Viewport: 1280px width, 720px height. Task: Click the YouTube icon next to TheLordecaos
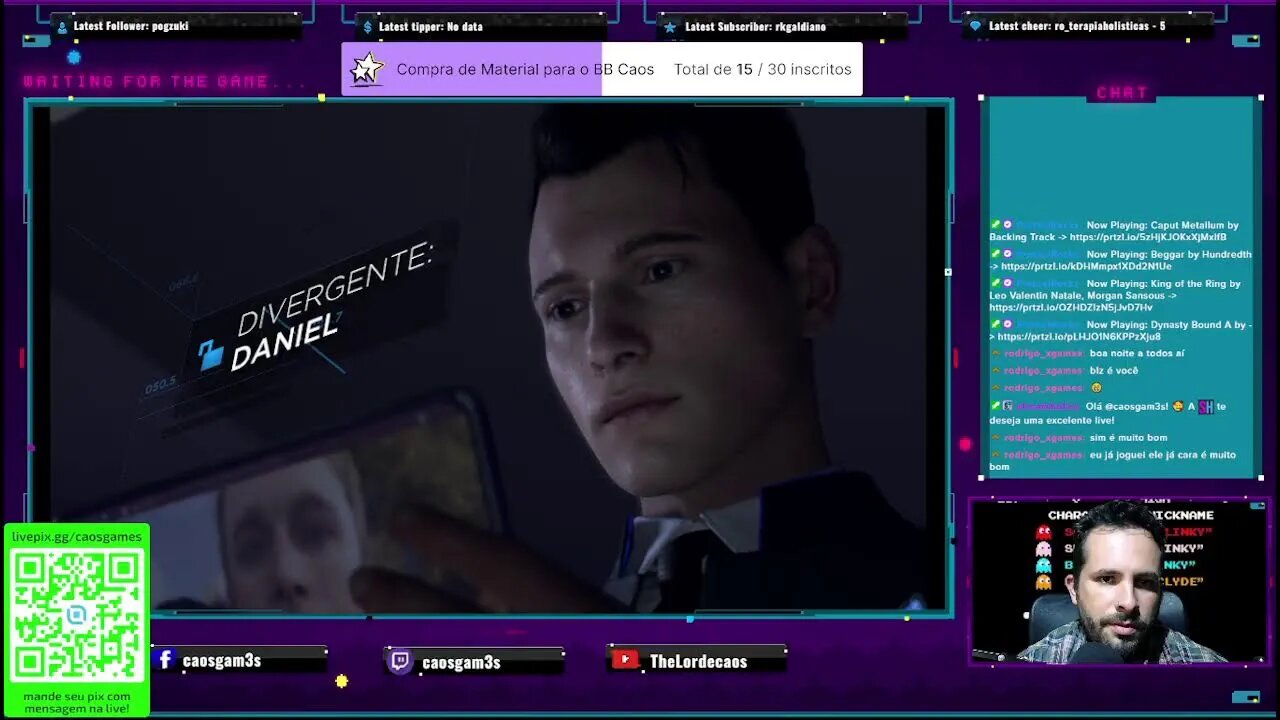click(625, 660)
